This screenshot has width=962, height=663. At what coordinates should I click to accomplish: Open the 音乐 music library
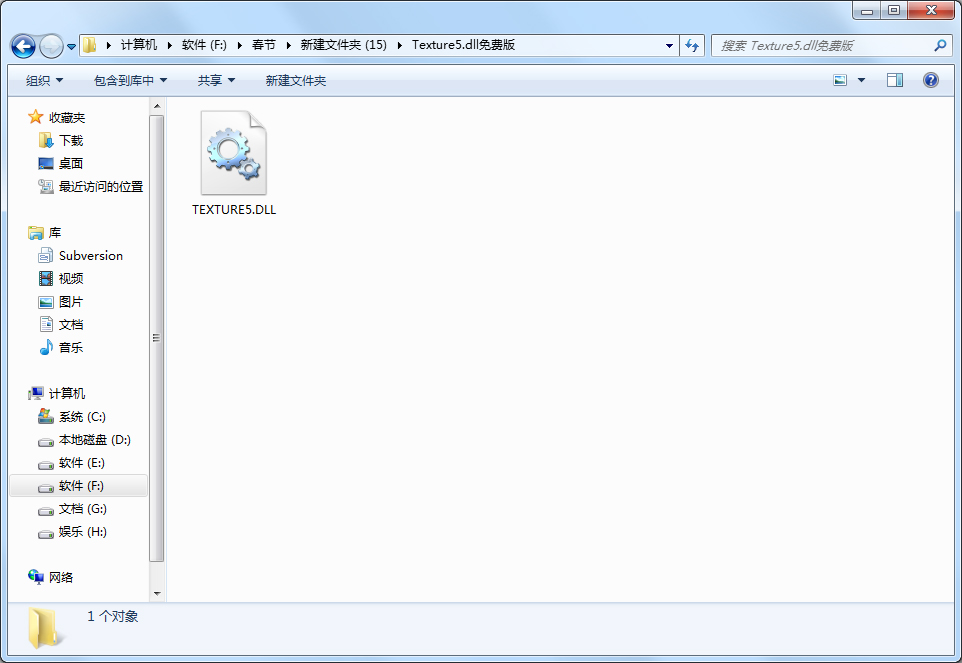click(x=70, y=348)
